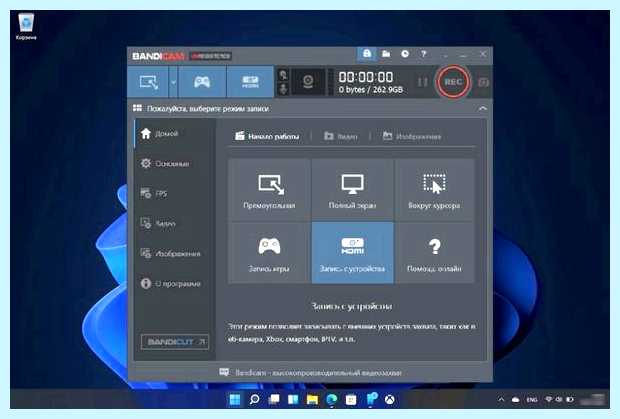
Task: Open File Explorer from the taskbar
Action: (312, 400)
